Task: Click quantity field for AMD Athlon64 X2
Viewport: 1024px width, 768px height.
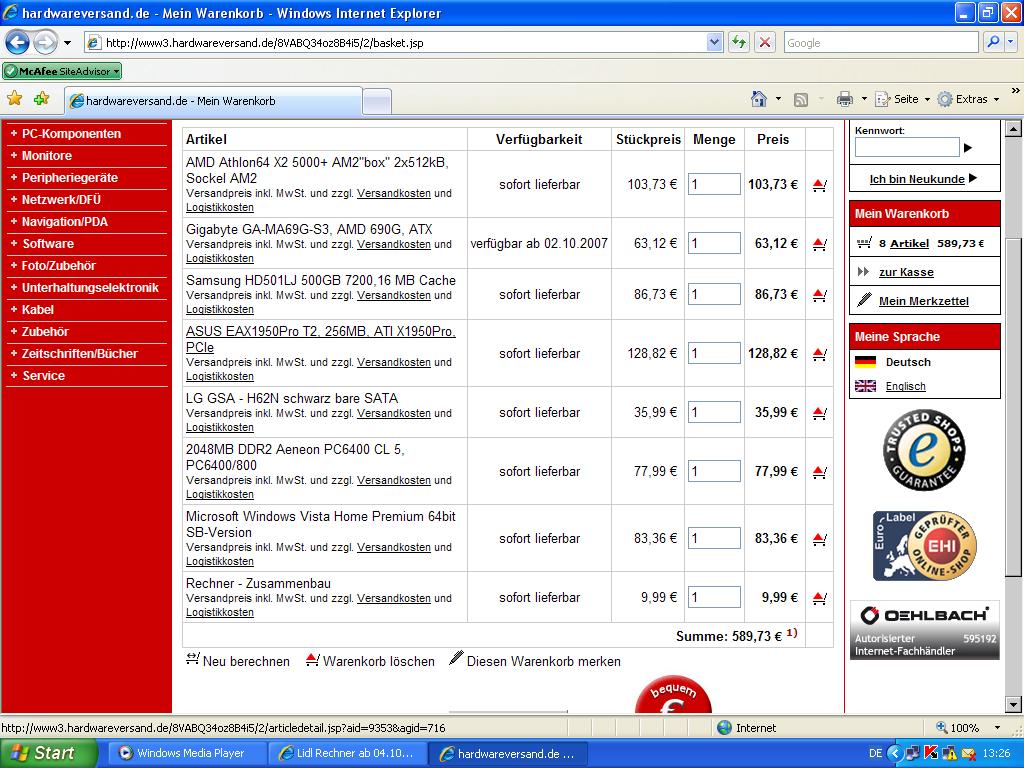Action: point(714,184)
